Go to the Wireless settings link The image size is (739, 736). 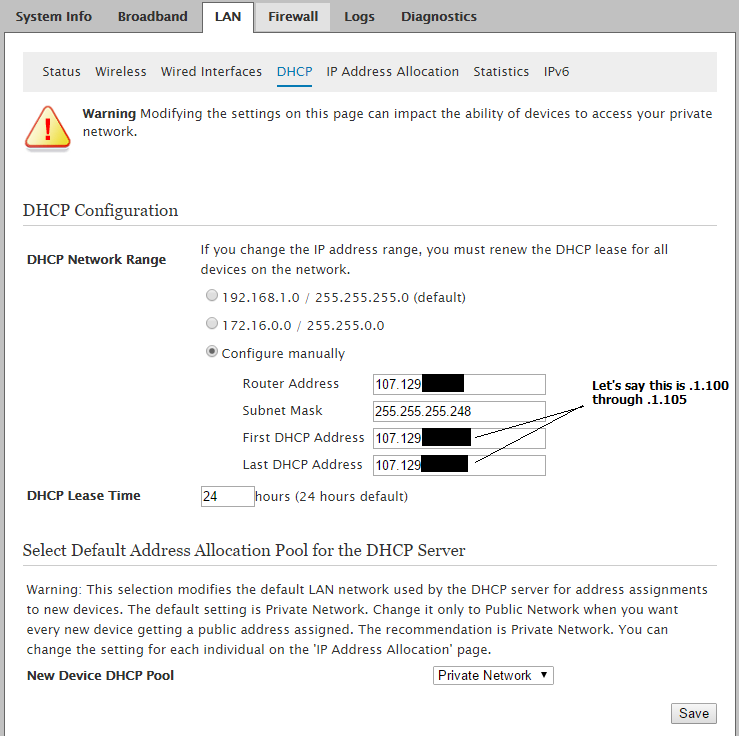click(x=121, y=72)
